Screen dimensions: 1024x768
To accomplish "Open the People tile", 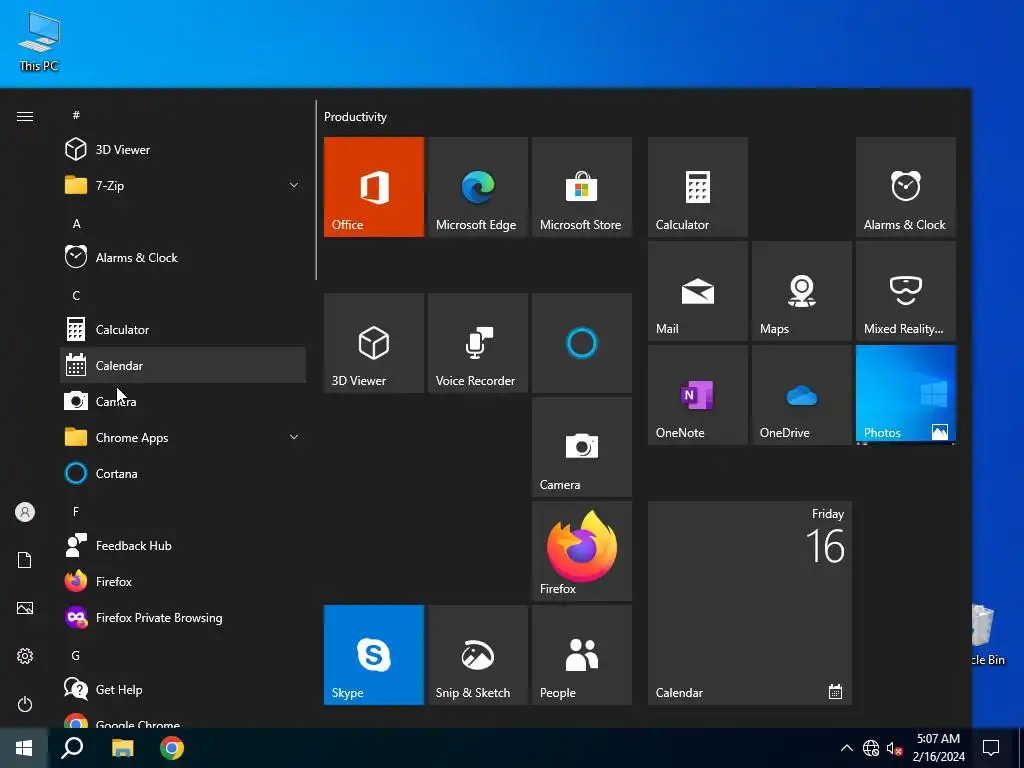I will 582,655.
